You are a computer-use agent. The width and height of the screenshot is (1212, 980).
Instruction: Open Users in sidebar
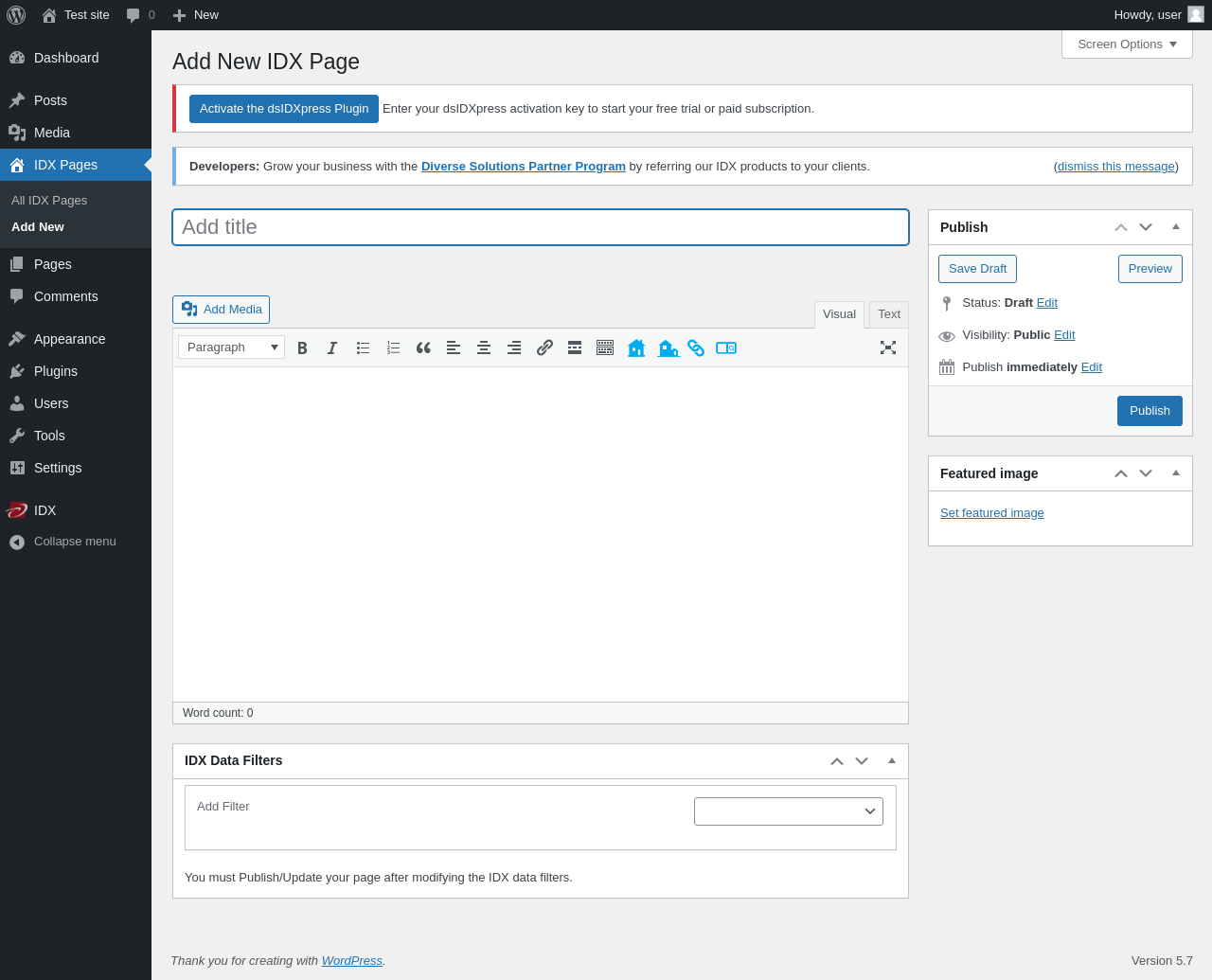coord(76,403)
